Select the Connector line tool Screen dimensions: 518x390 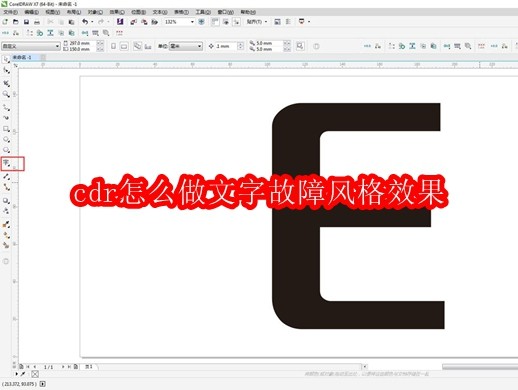(6, 187)
